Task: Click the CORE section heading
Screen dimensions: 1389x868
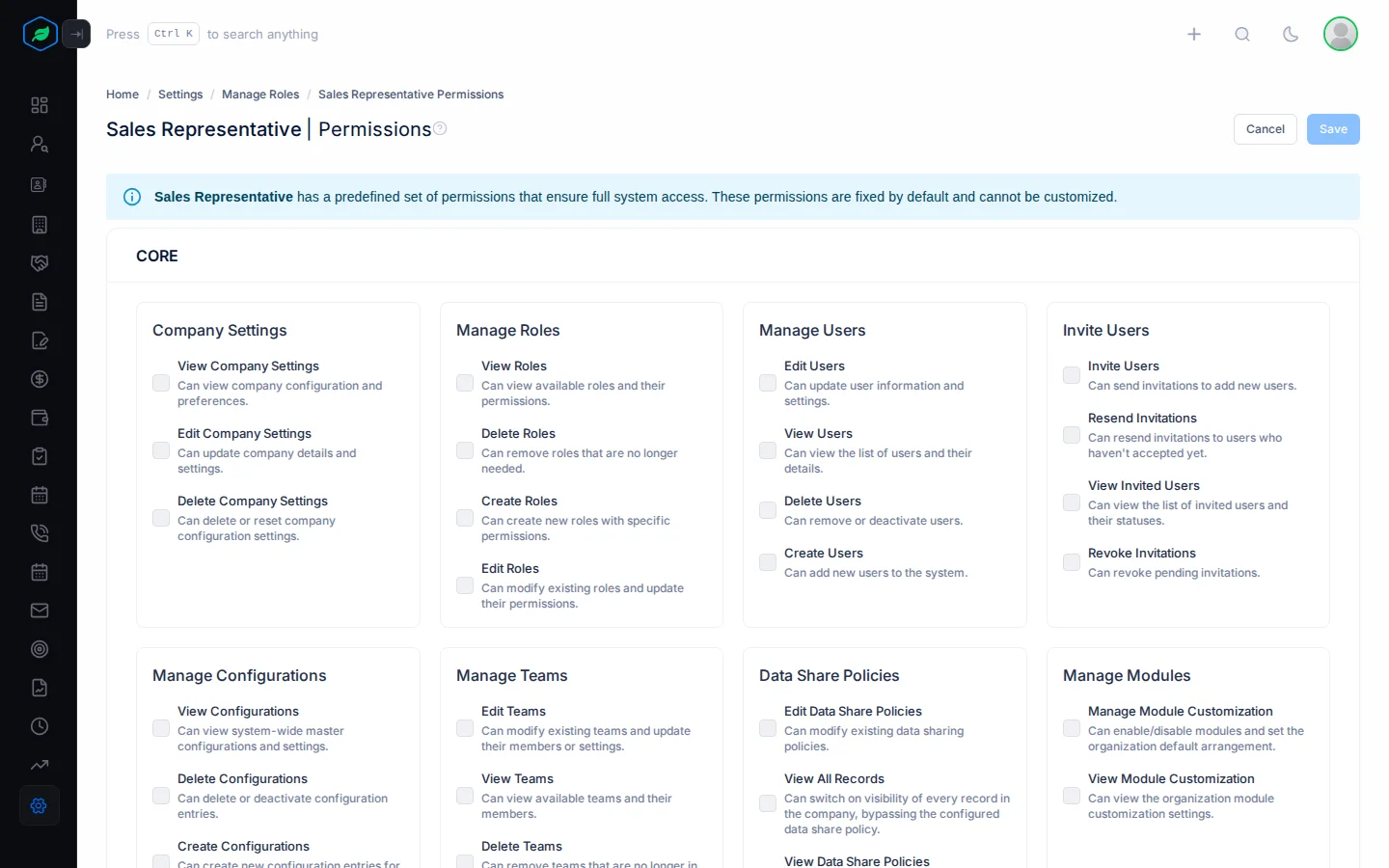Action: 157,256
